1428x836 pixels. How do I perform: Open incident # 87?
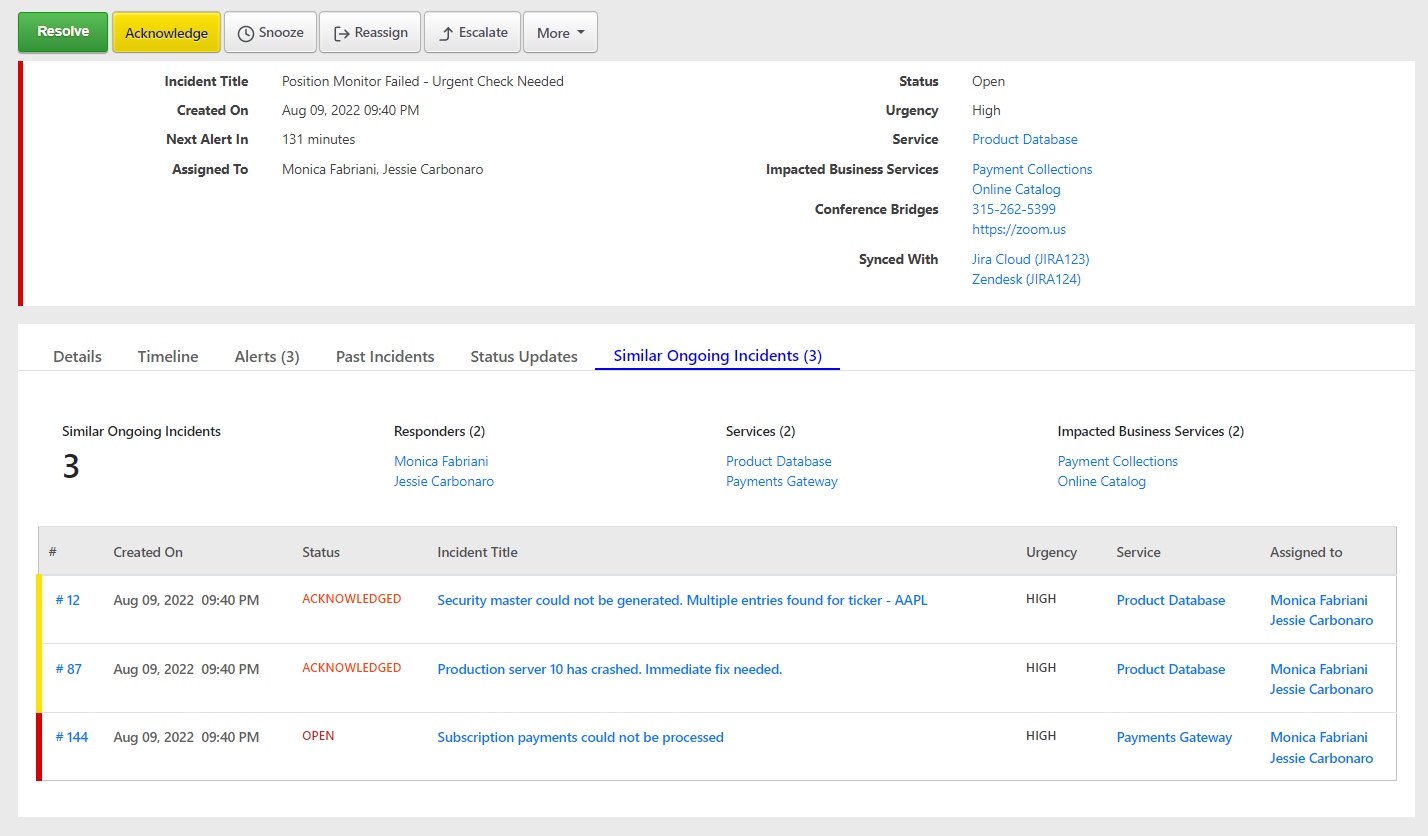click(x=69, y=669)
